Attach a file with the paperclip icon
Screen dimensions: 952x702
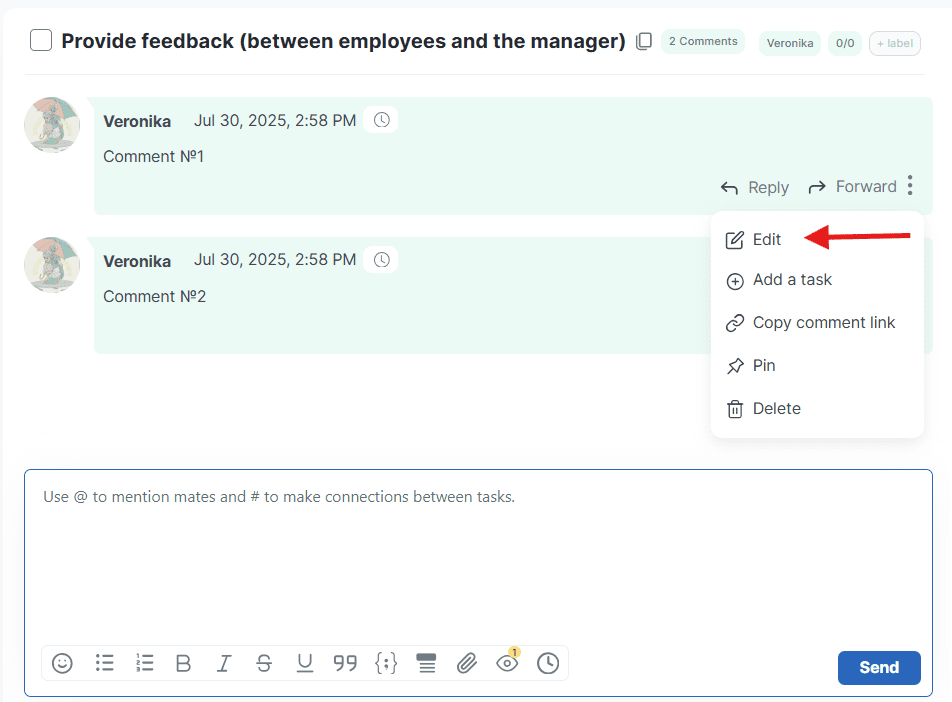466,663
